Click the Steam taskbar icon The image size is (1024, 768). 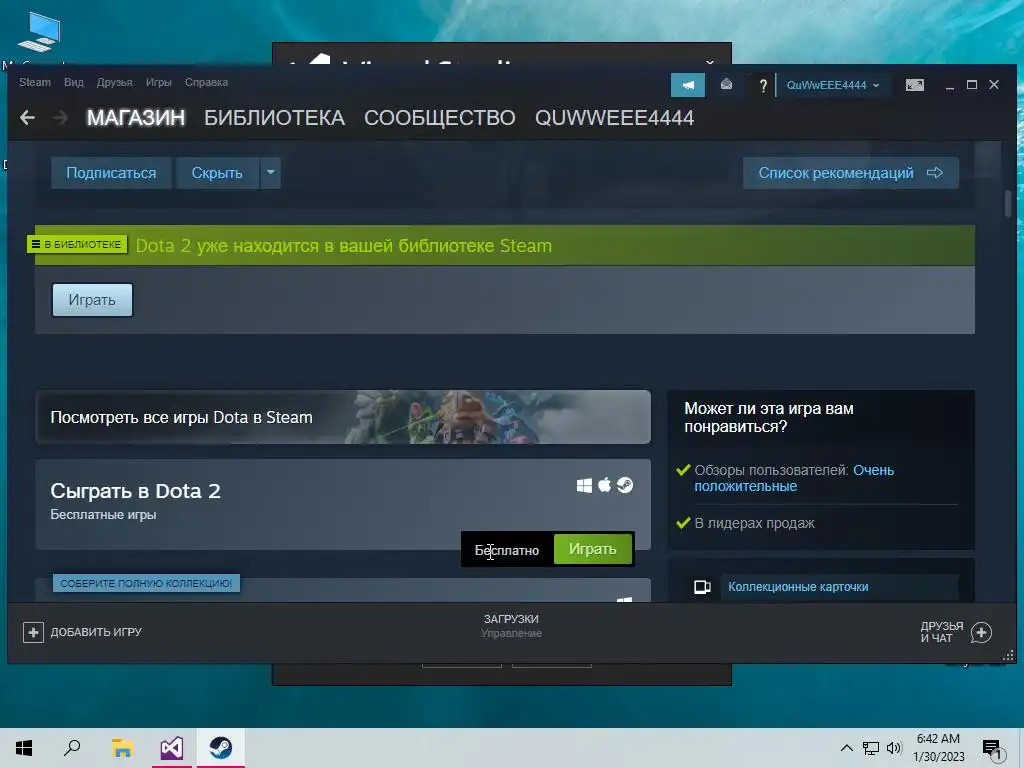[x=221, y=748]
